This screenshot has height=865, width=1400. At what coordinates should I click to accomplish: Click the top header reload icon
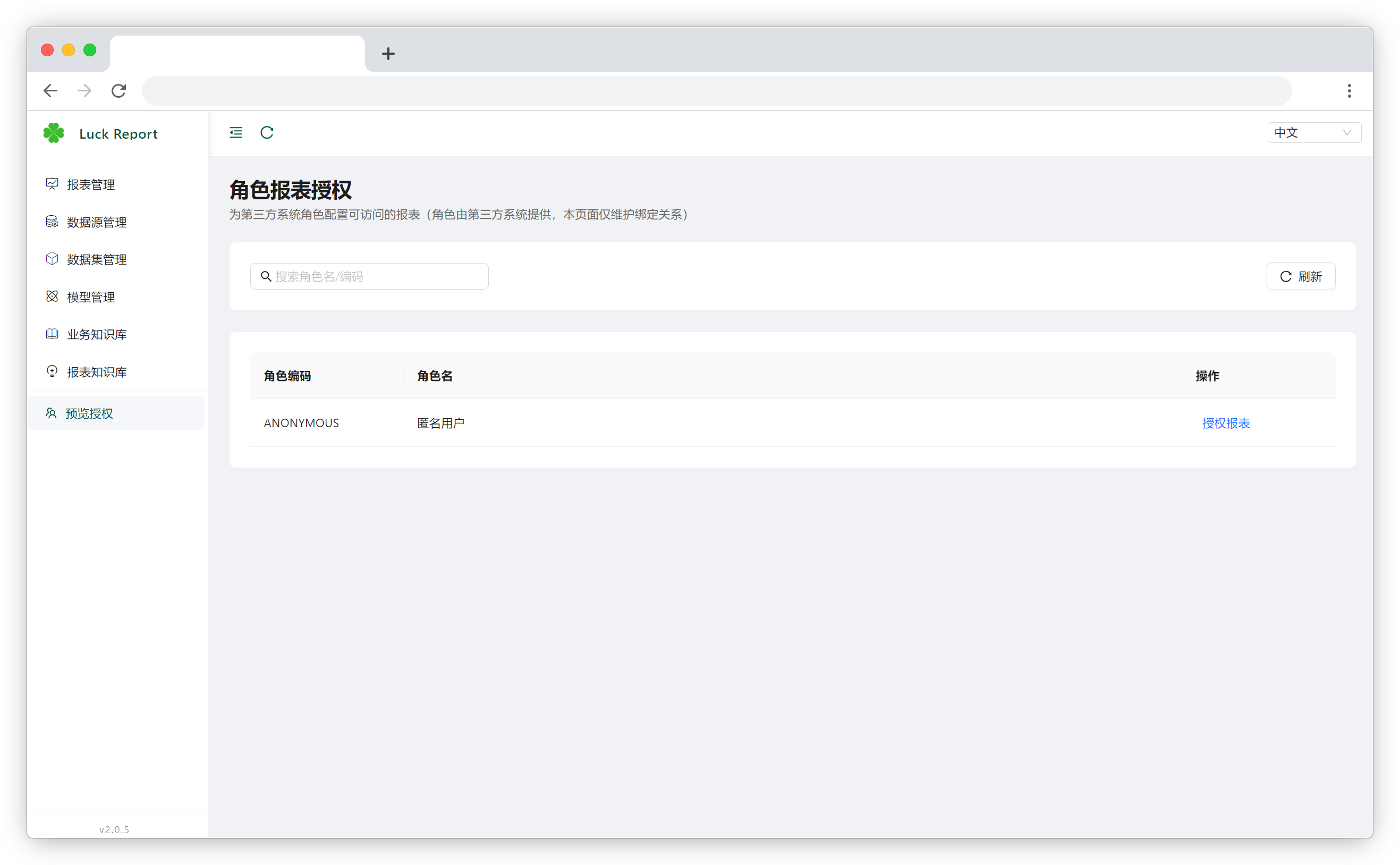(267, 133)
